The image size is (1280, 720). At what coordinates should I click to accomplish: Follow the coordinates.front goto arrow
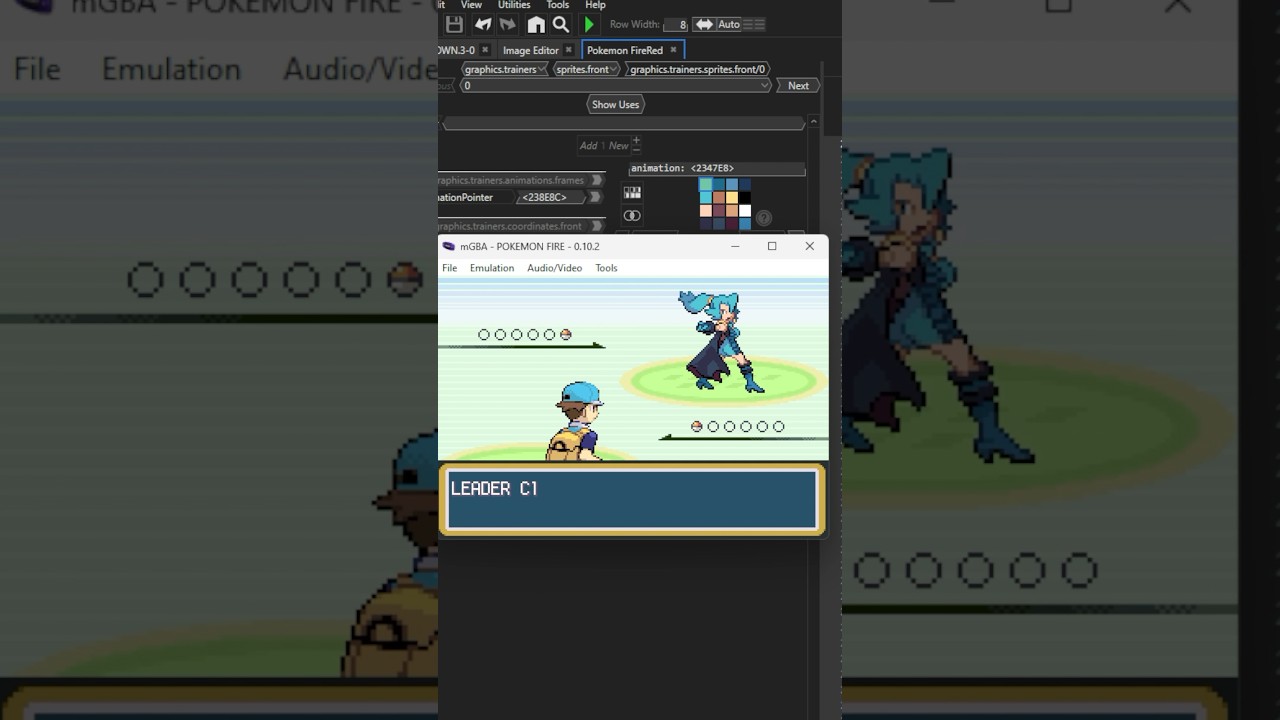(x=597, y=226)
